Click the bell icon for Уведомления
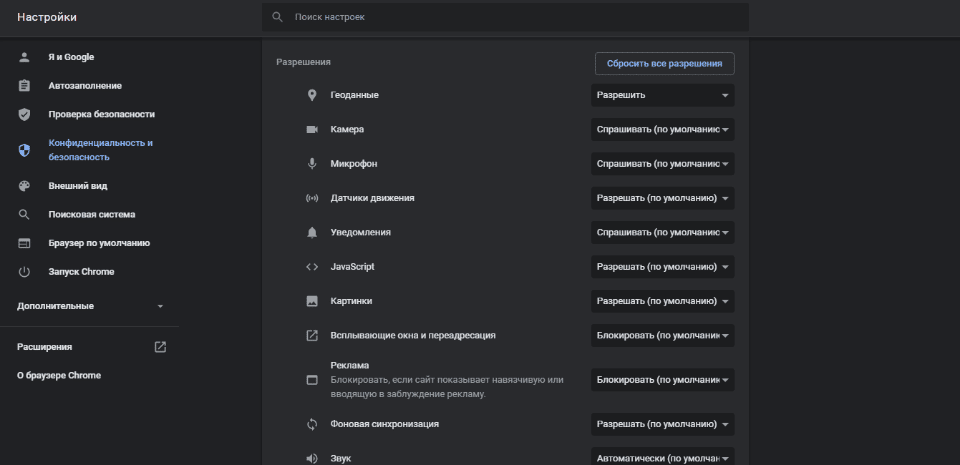 coord(311,232)
